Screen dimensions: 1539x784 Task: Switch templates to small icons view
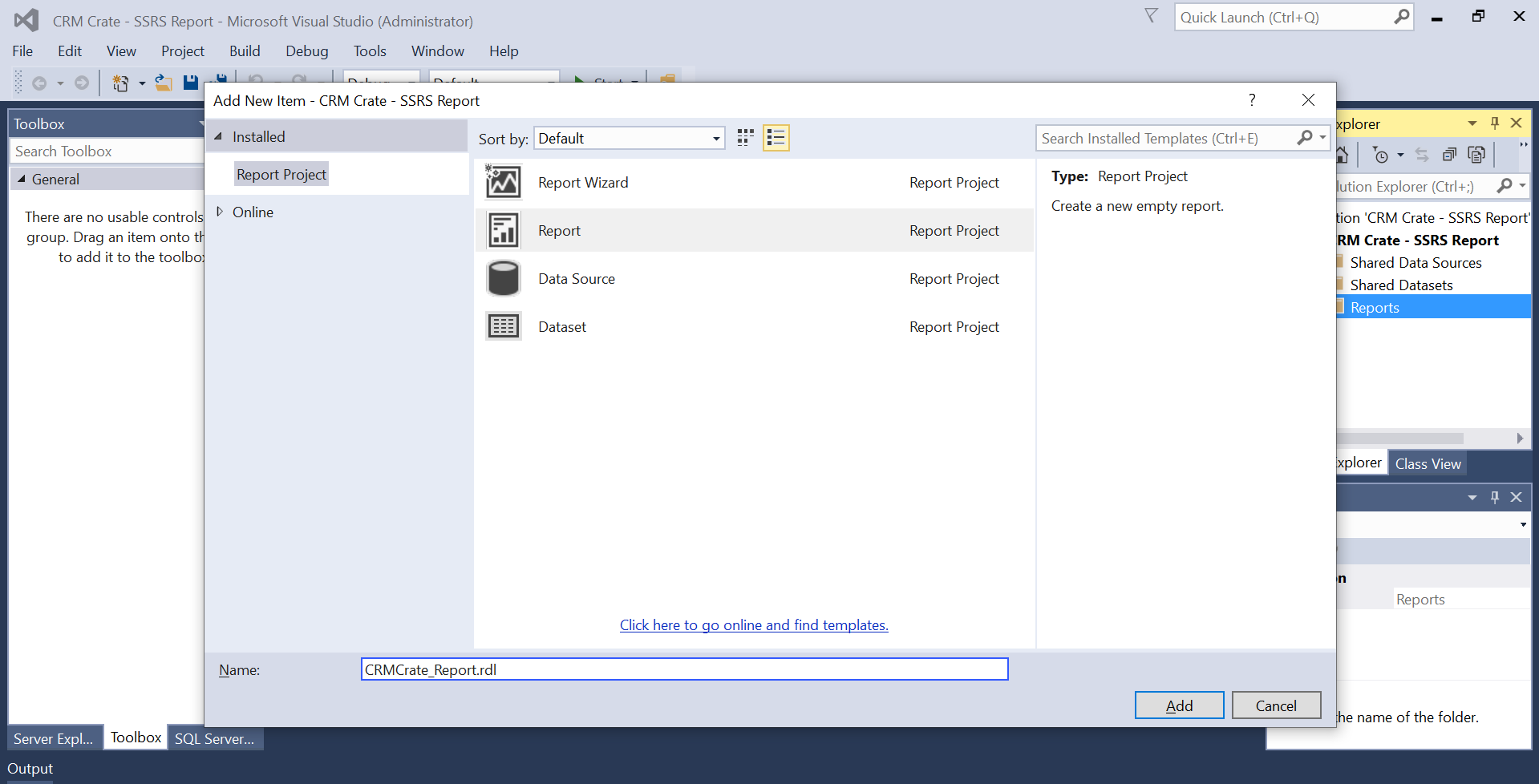pyautogui.click(x=744, y=137)
